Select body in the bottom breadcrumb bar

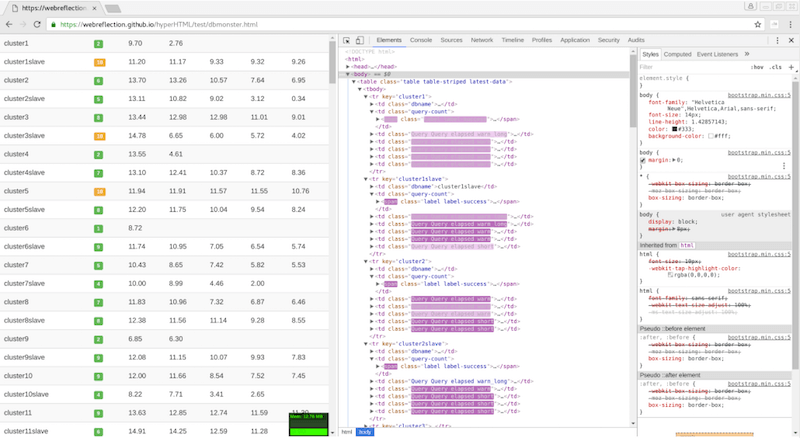[365, 432]
